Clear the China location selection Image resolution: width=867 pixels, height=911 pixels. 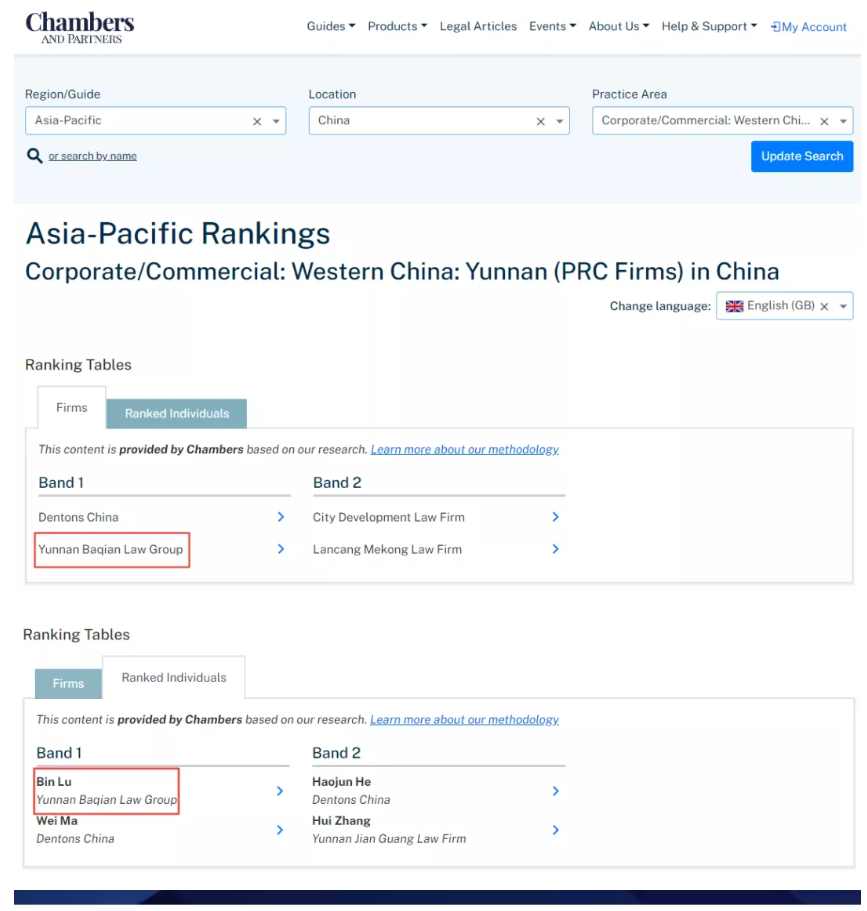click(x=541, y=121)
